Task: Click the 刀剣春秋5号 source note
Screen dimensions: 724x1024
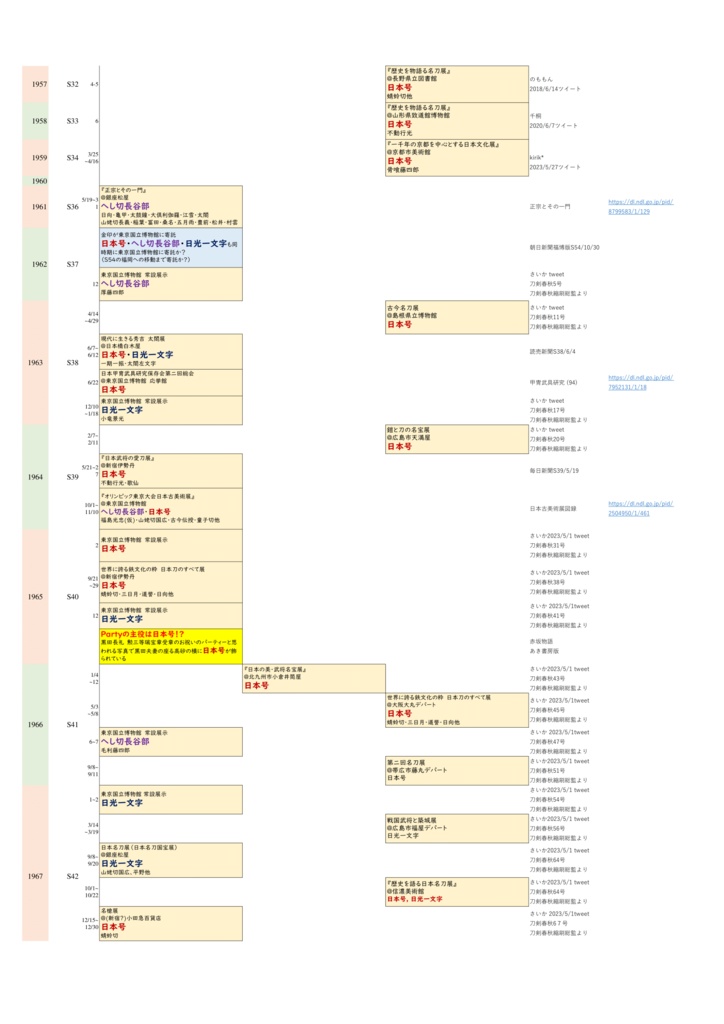Action: (x=545, y=284)
